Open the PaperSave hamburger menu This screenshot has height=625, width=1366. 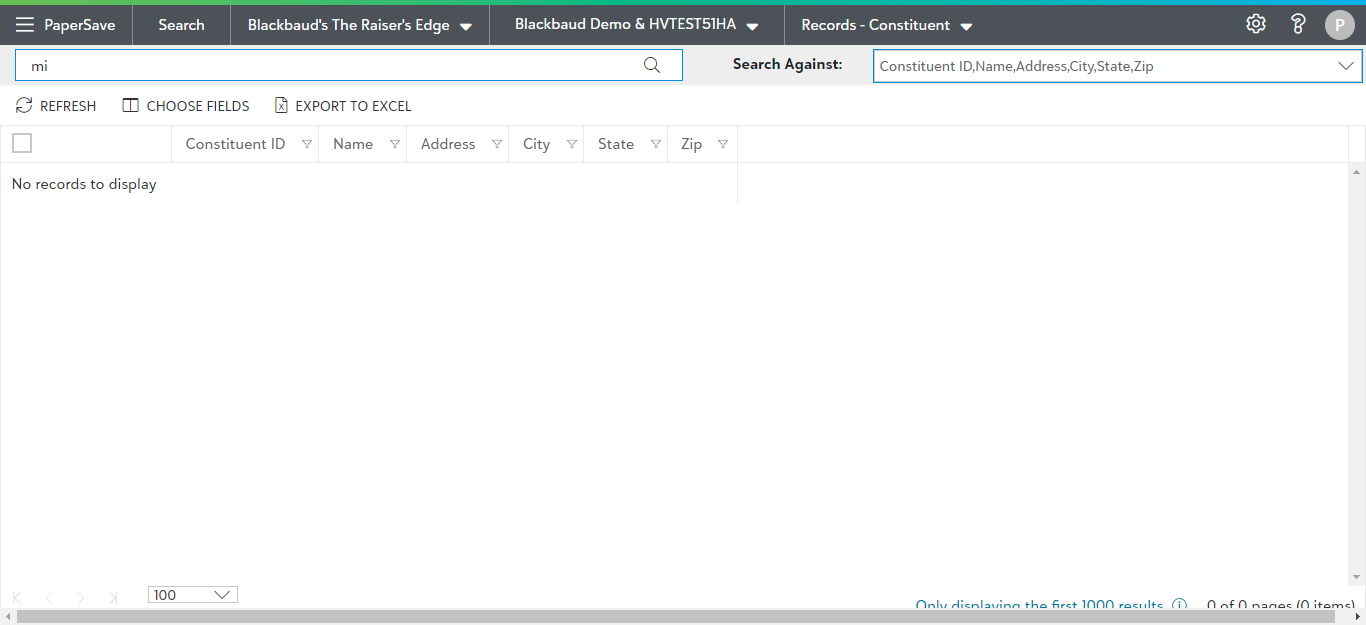pos(25,25)
